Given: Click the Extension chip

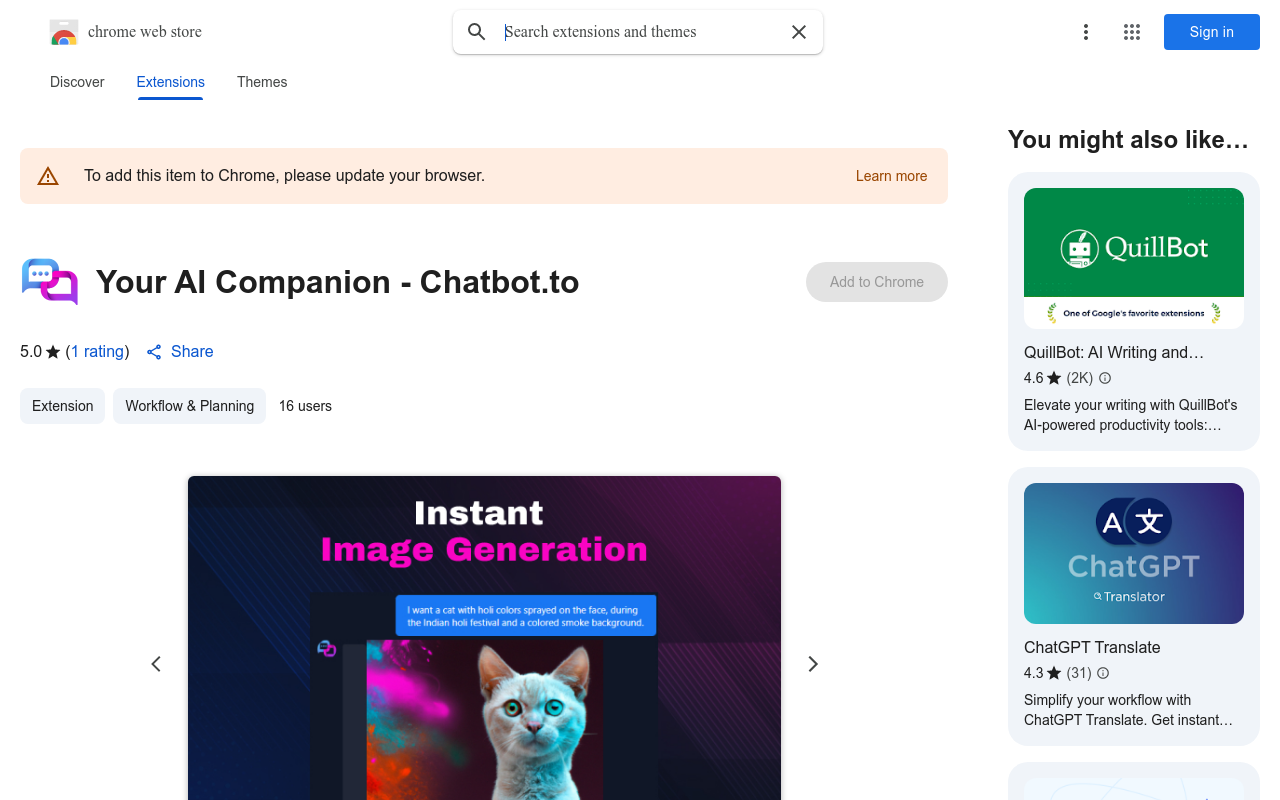Looking at the screenshot, I should click(x=63, y=406).
